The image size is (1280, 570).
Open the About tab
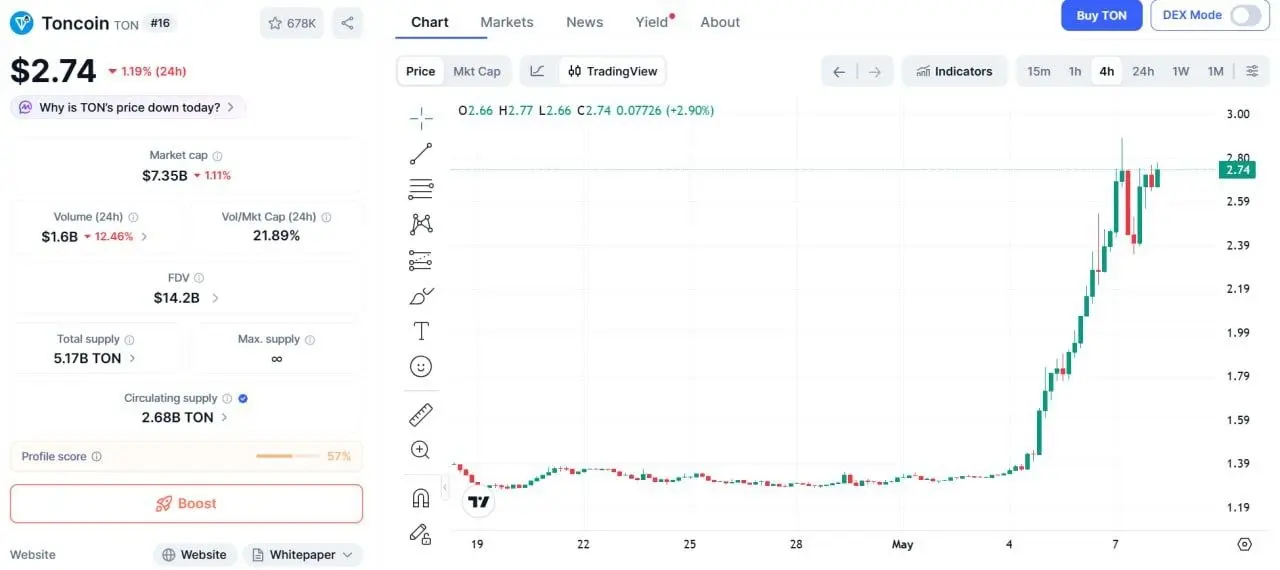tap(720, 22)
